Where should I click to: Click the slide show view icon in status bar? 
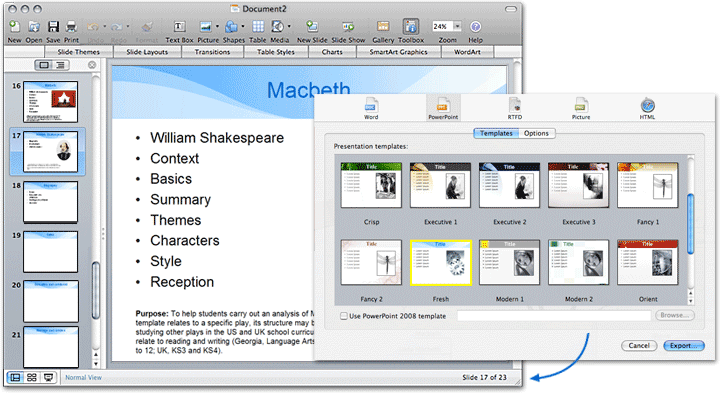pyautogui.click(x=48, y=377)
